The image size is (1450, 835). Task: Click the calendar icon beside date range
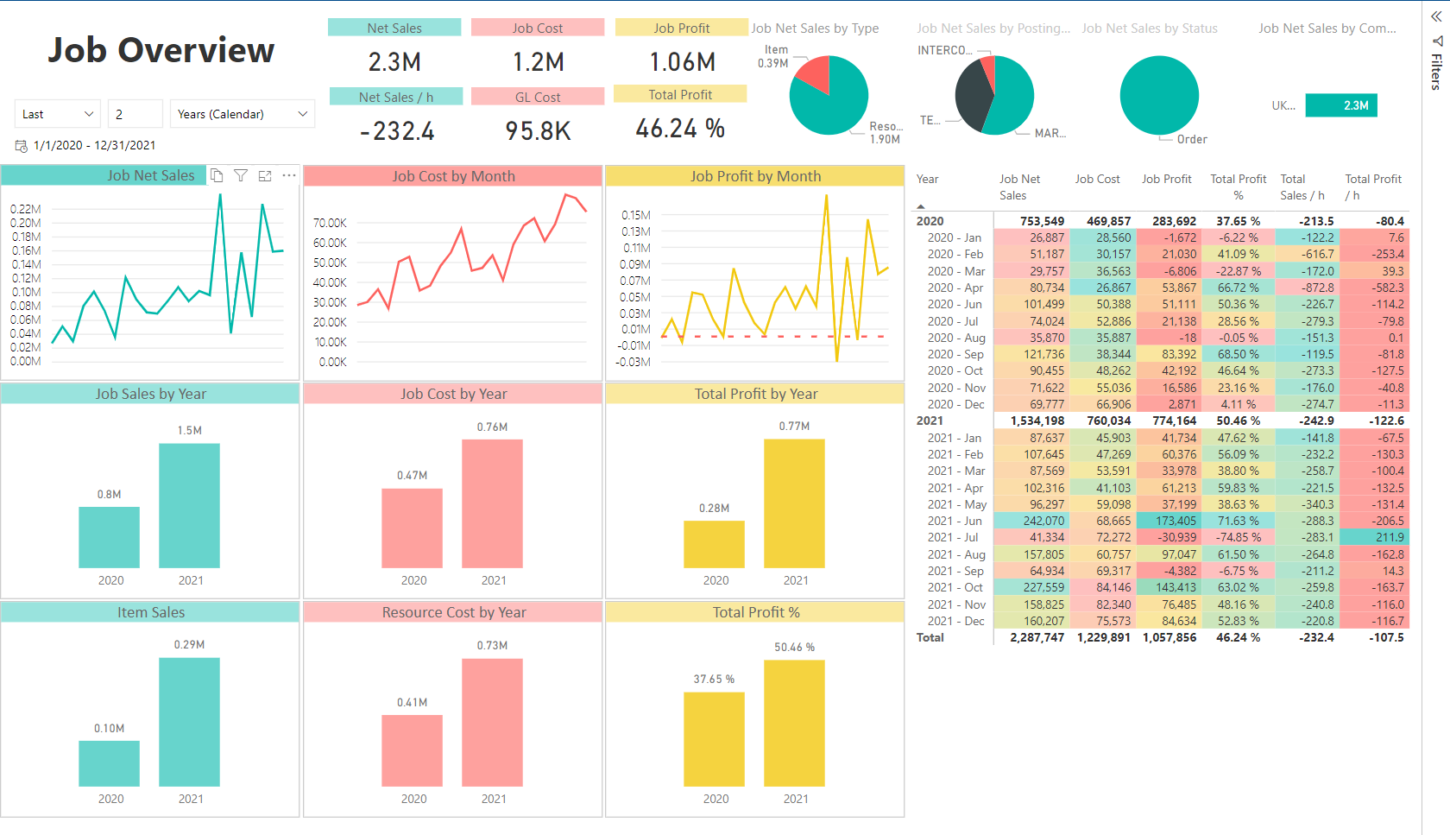[x=21, y=146]
